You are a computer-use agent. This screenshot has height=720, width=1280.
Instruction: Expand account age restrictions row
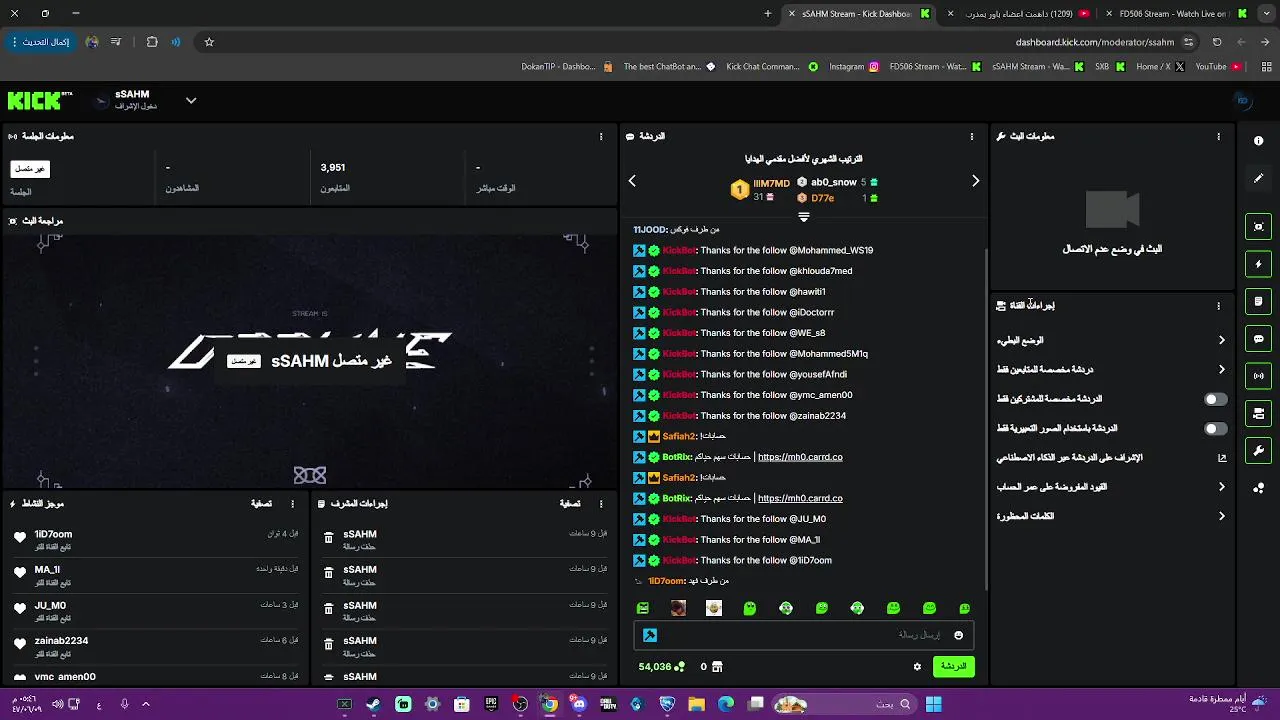[x=1110, y=487]
